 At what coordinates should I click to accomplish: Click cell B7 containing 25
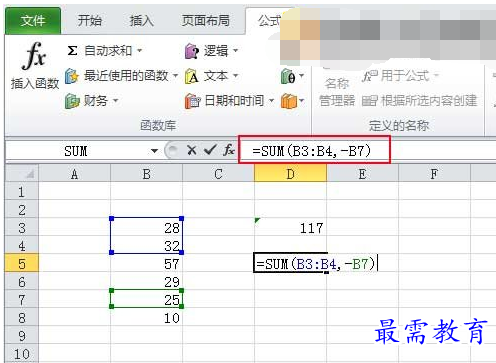[x=146, y=300]
